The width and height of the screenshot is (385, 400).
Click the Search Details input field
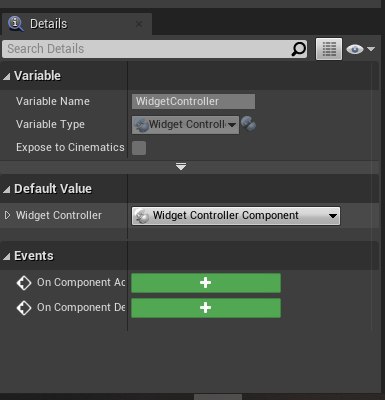[x=154, y=49]
